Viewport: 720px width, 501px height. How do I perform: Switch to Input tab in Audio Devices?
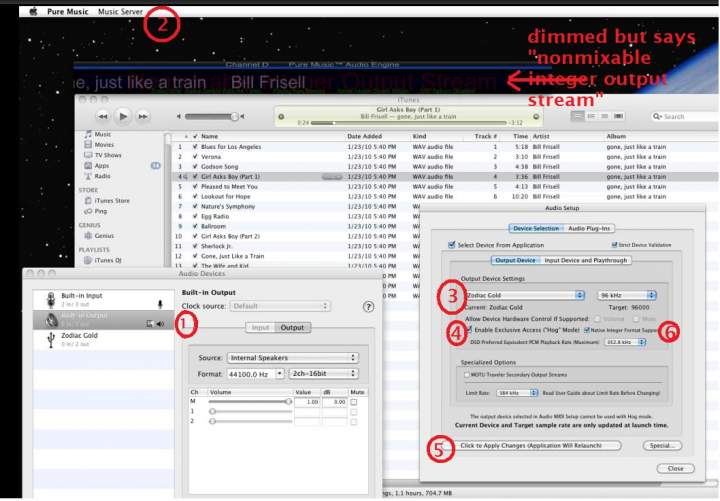(x=260, y=327)
